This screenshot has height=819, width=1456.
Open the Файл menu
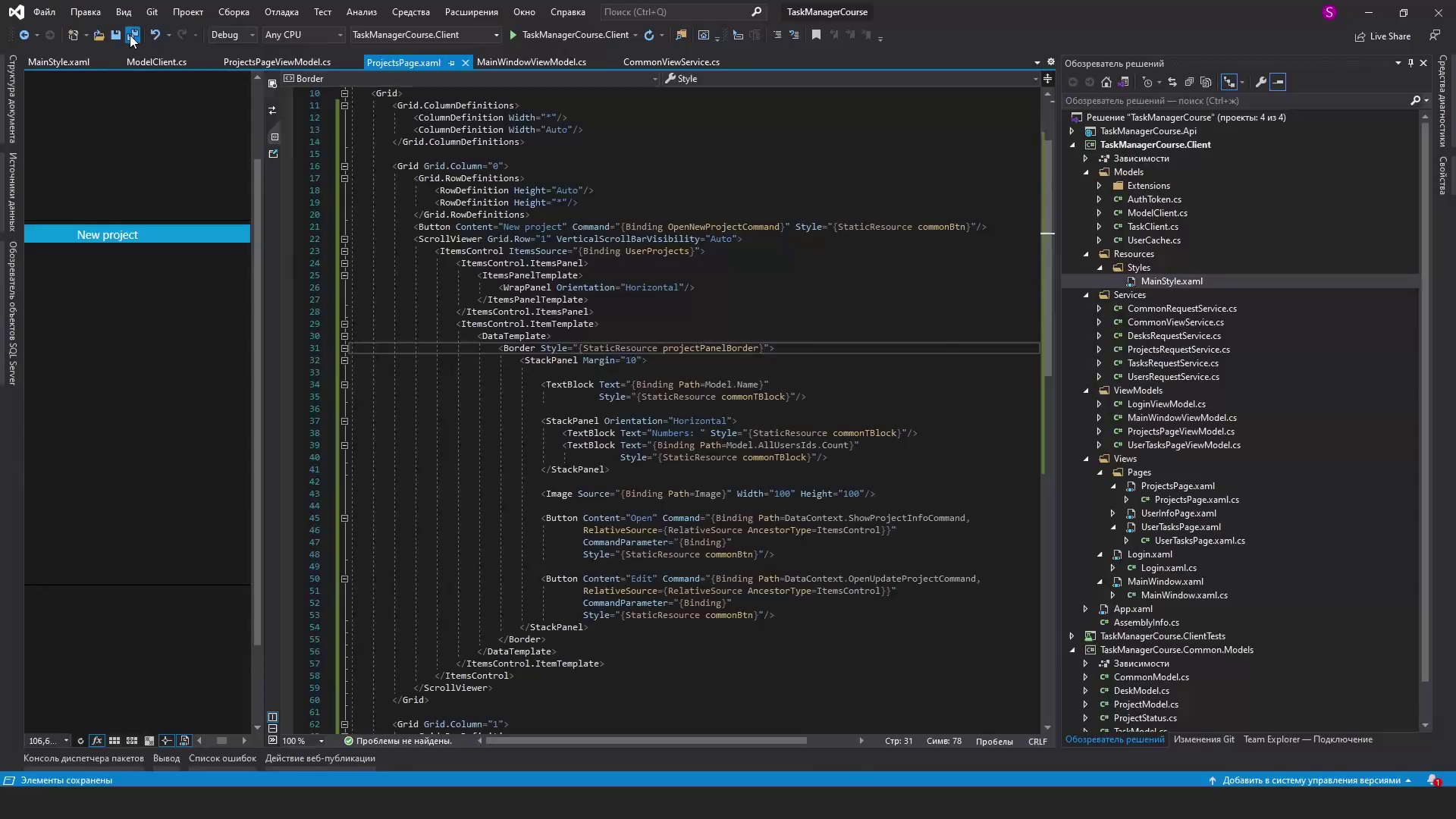pyautogui.click(x=44, y=12)
